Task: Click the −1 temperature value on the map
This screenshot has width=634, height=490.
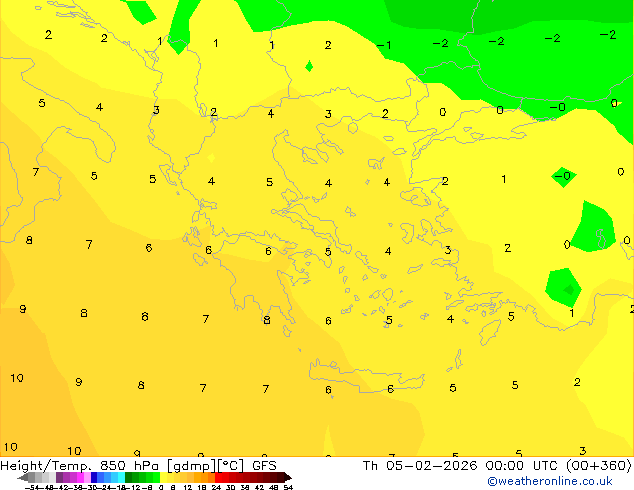Action: [384, 45]
